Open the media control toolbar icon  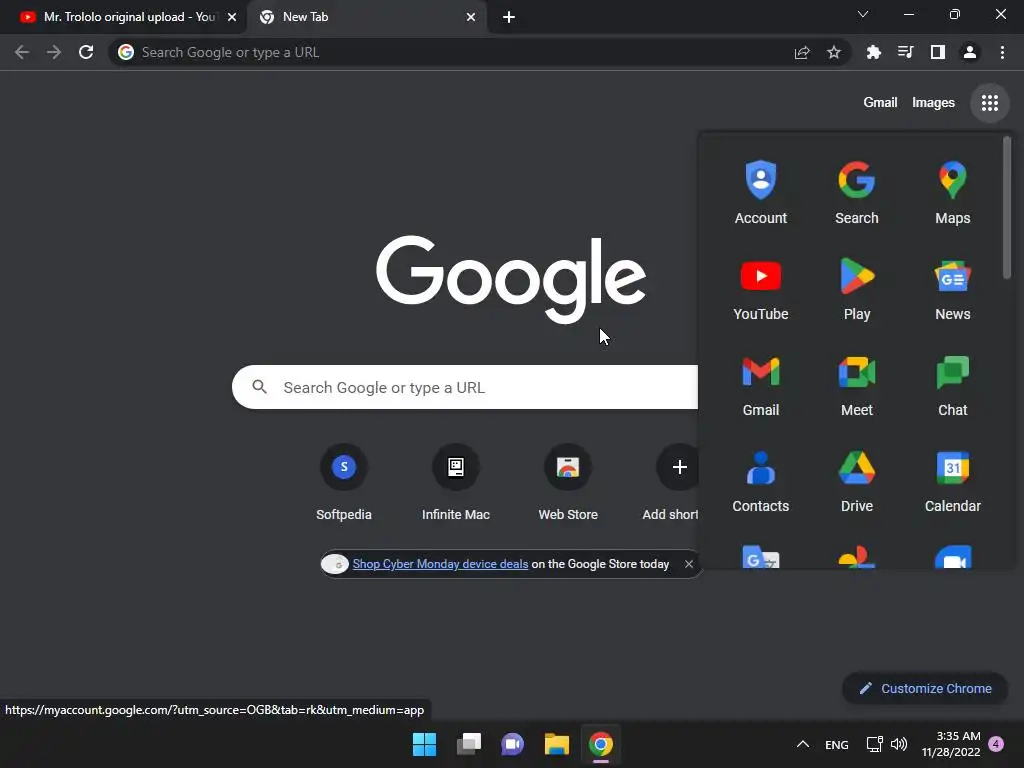point(905,52)
